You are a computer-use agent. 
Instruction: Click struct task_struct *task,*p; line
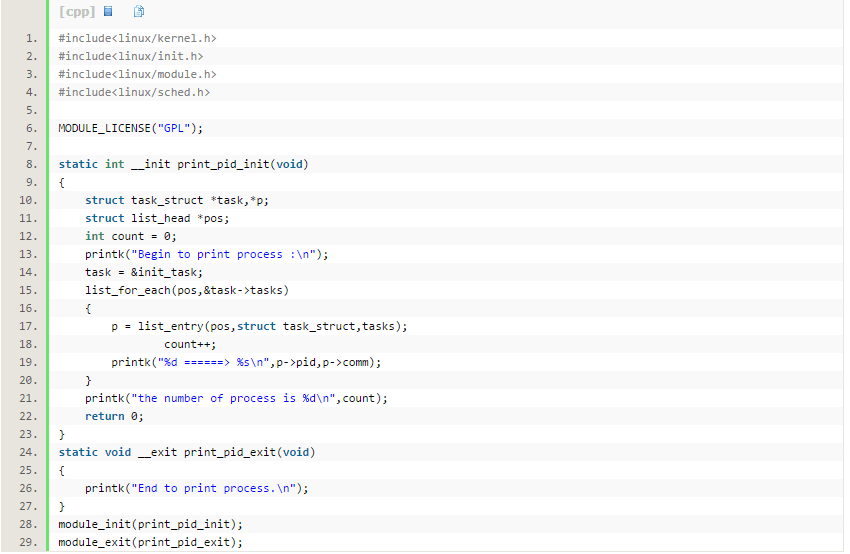coord(177,200)
